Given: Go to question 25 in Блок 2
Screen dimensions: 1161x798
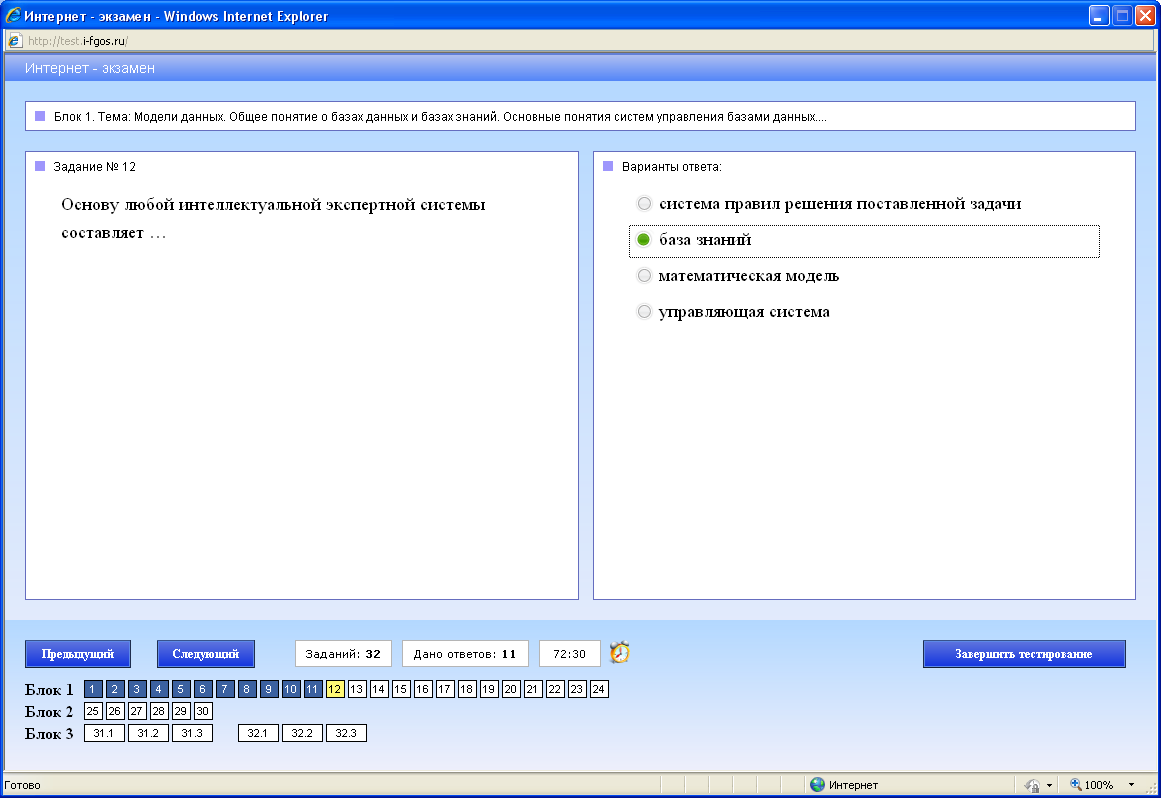Looking at the screenshot, I should pos(93,711).
